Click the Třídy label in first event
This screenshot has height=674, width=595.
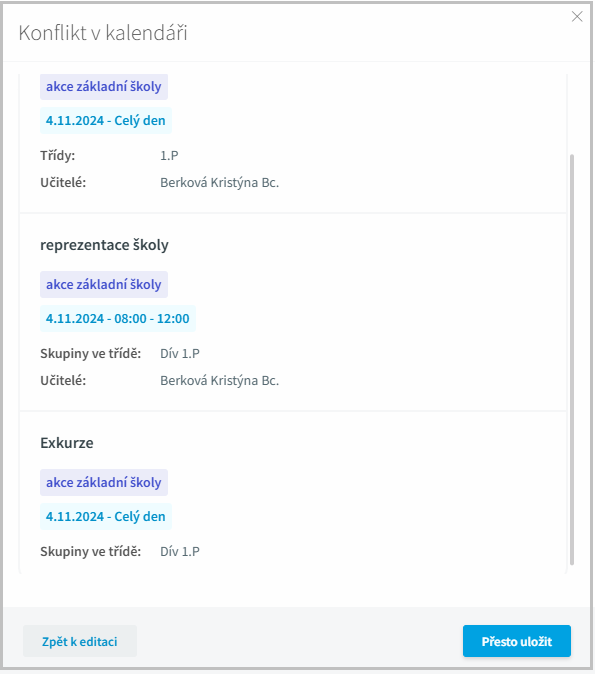[58, 155]
